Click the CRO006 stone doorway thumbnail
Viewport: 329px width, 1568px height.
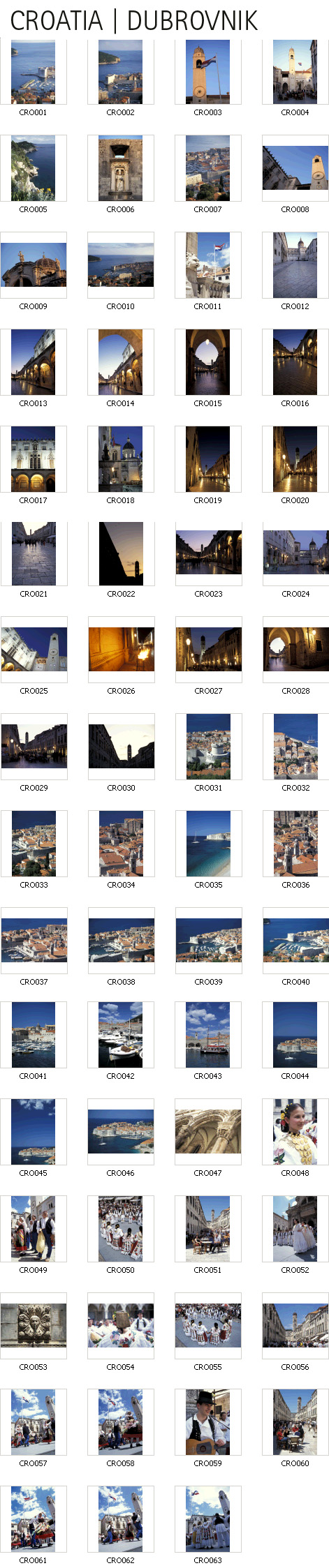(x=120, y=168)
